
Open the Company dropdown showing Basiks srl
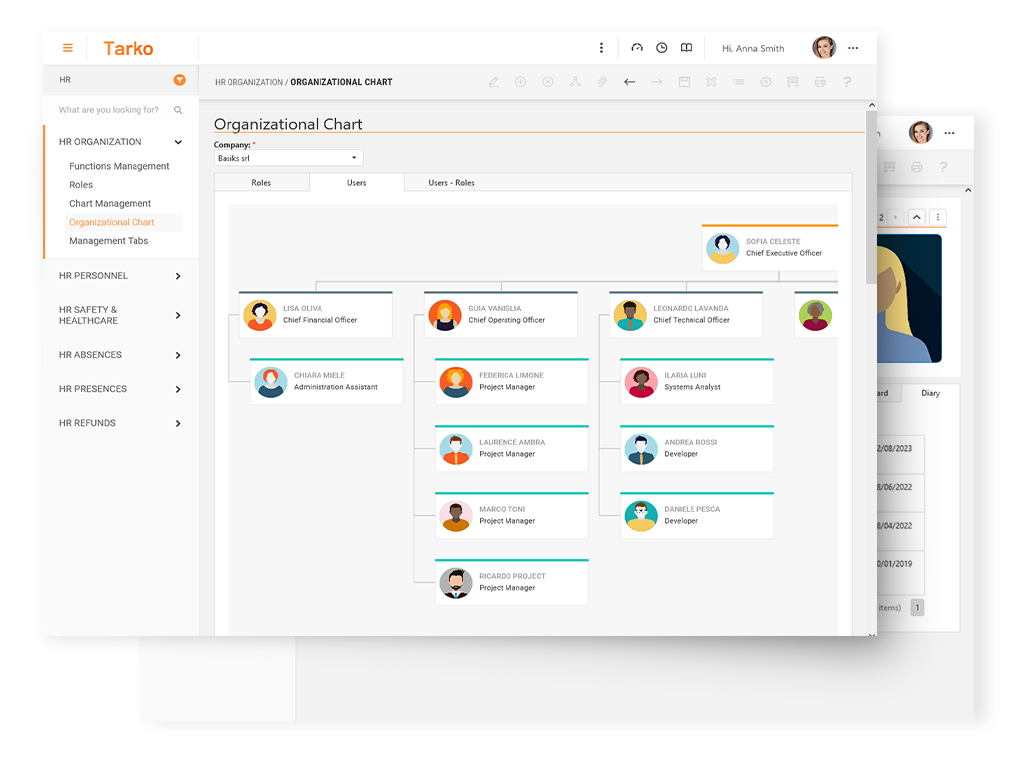(288, 158)
